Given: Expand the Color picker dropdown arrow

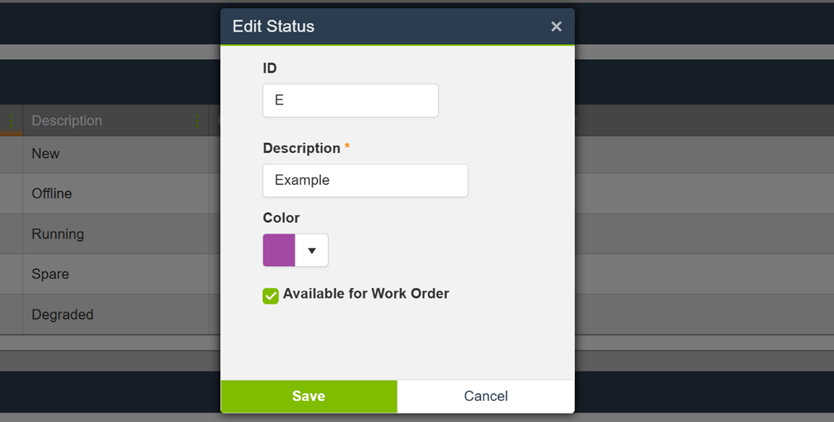Looking at the screenshot, I should [x=312, y=251].
